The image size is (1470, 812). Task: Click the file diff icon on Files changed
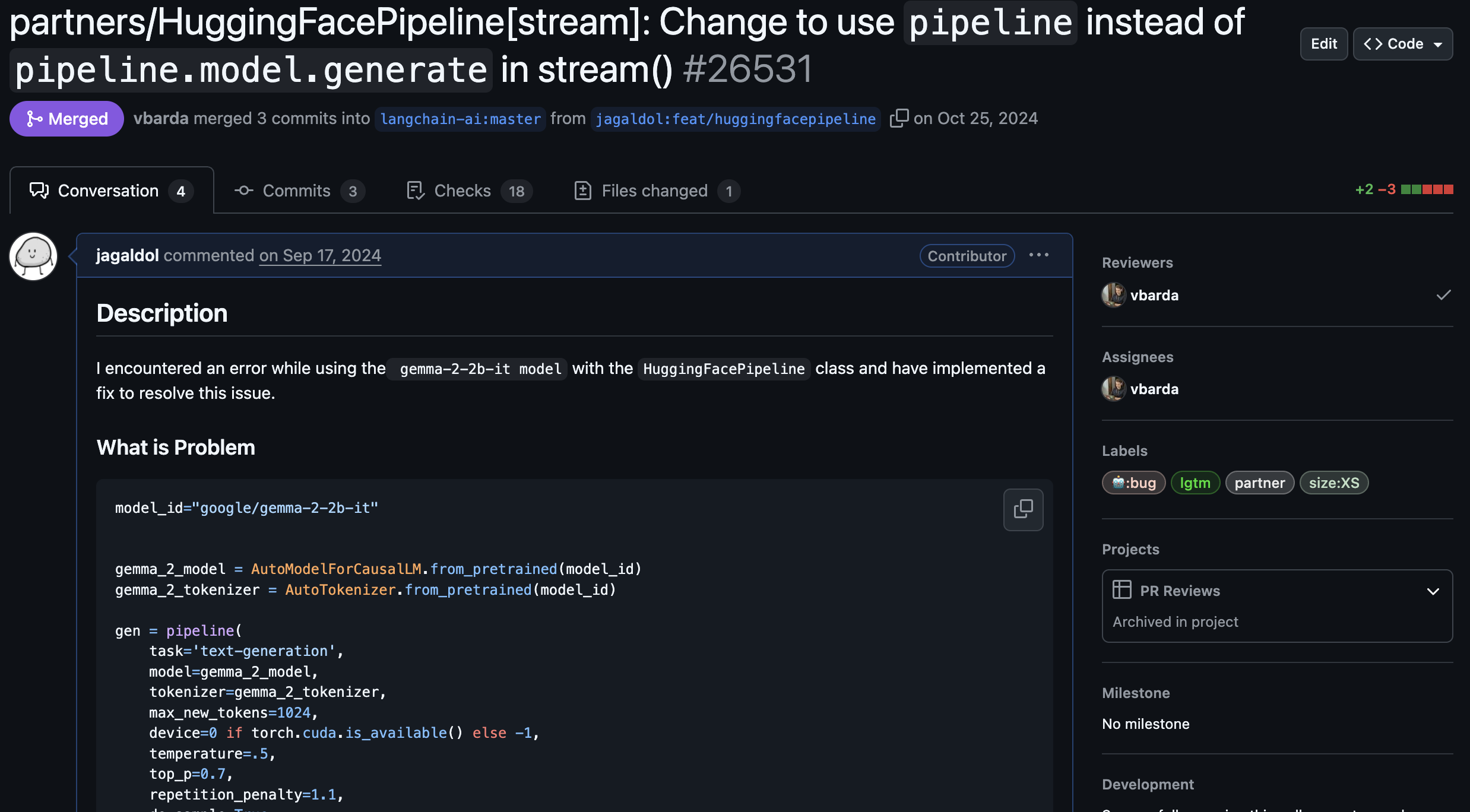pyautogui.click(x=583, y=191)
